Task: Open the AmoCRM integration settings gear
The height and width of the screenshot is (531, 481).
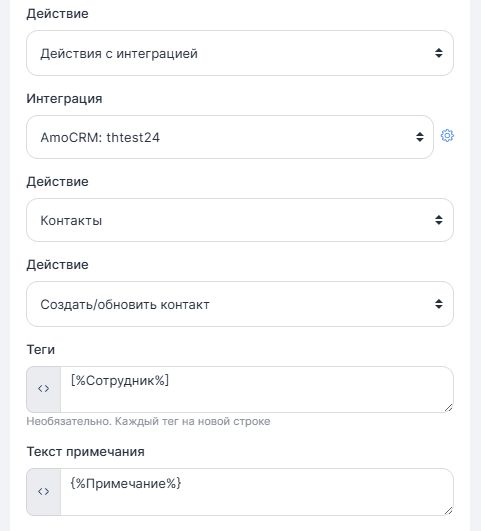Action: pos(447,136)
